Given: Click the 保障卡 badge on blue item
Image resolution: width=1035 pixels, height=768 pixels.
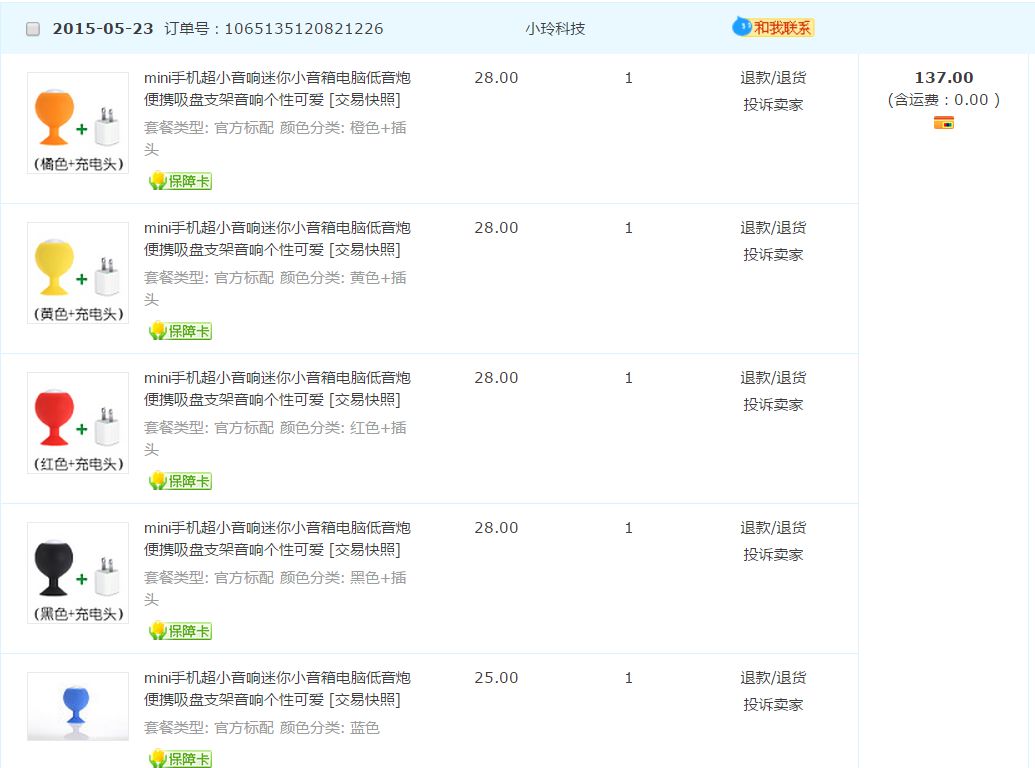Looking at the screenshot, I should (181, 759).
